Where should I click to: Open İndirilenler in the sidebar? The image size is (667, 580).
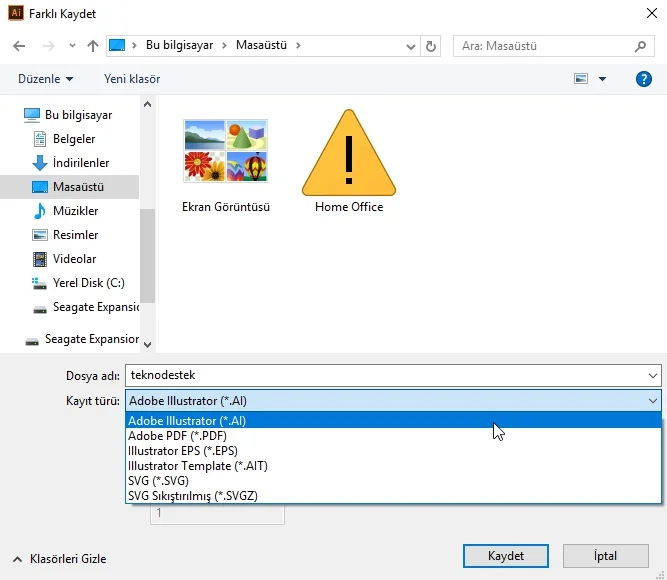coord(71,163)
